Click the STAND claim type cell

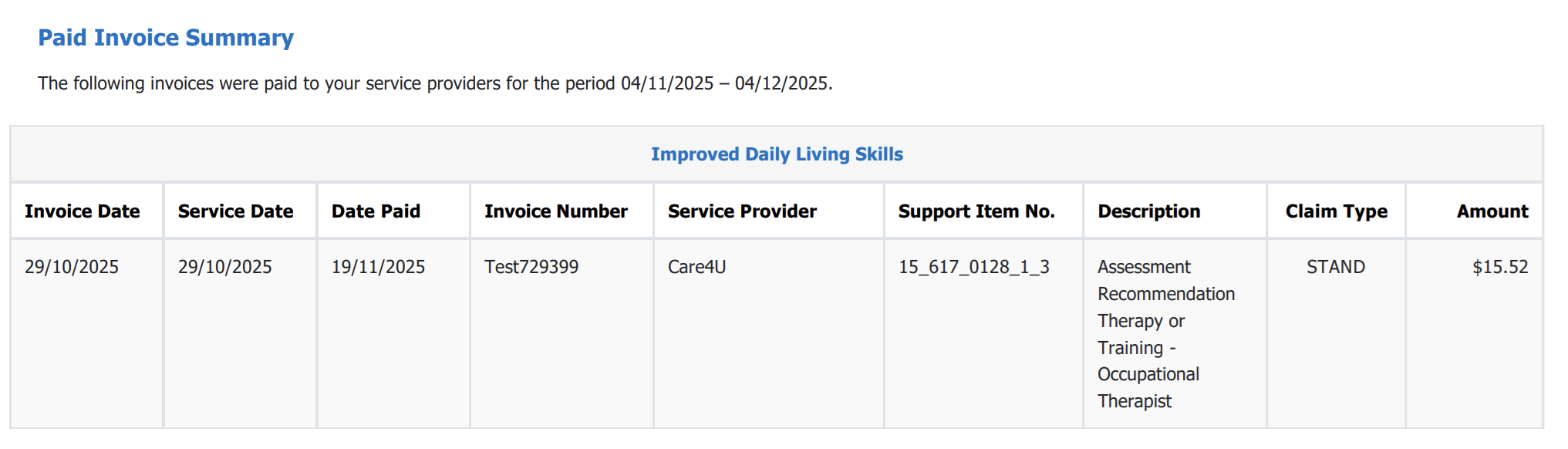click(1336, 267)
